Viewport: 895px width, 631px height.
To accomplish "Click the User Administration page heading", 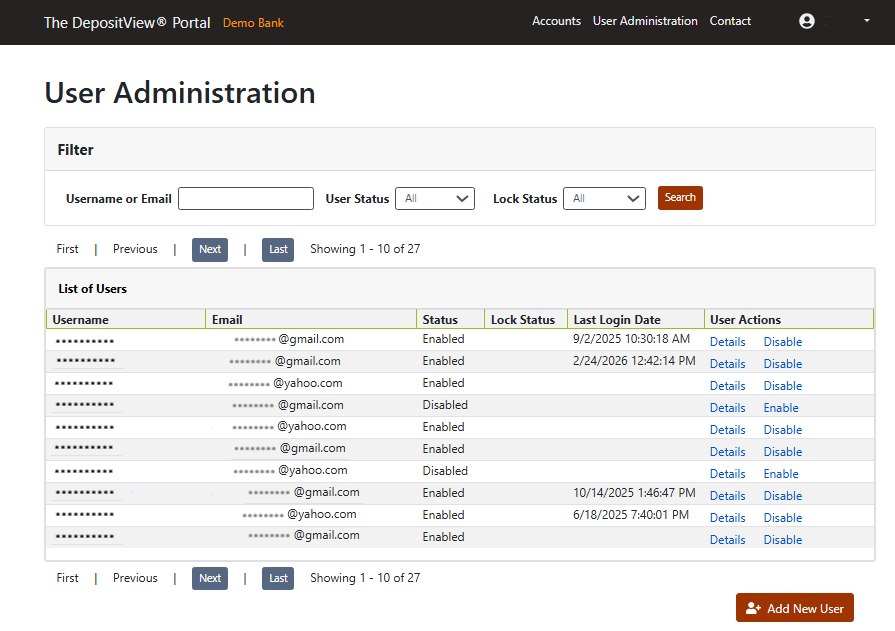I will (x=180, y=93).
